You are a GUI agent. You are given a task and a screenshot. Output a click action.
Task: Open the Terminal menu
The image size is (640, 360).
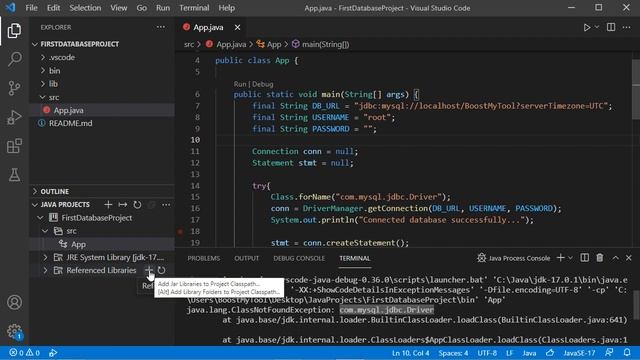point(194,8)
